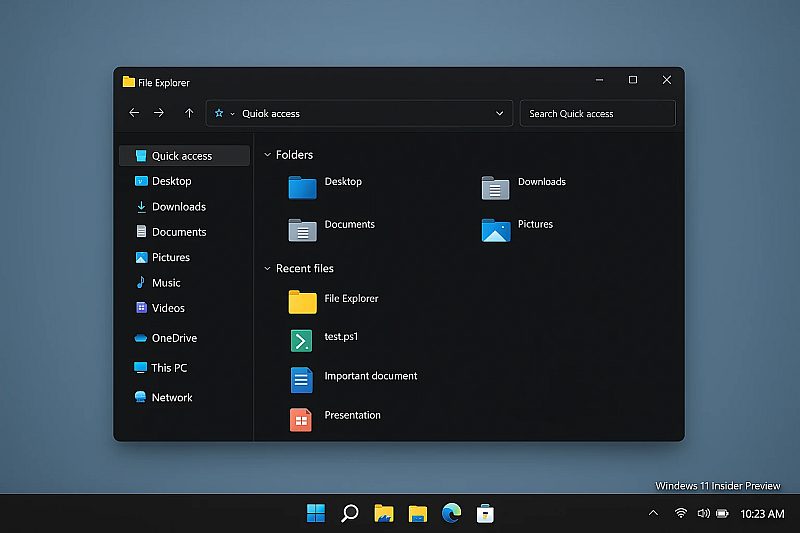Expand the address bar history dropdown
Image resolution: width=800 pixels, height=533 pixels.
[499, 113]
